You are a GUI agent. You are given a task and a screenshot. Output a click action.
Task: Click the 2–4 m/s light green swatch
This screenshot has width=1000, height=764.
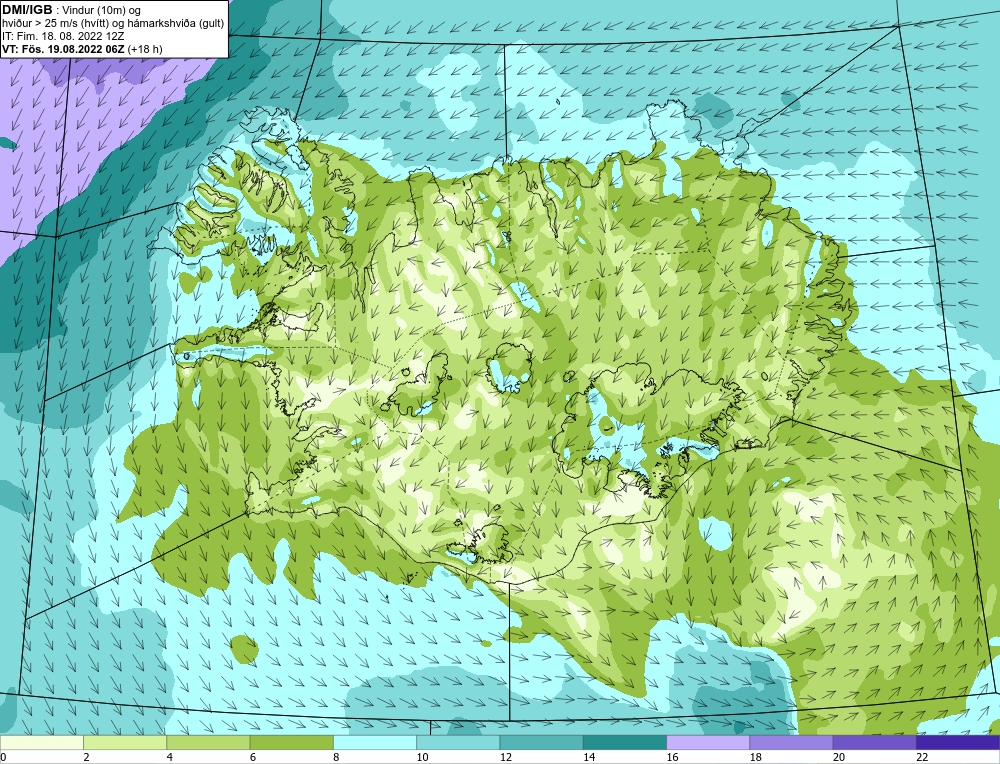[125, 742]
